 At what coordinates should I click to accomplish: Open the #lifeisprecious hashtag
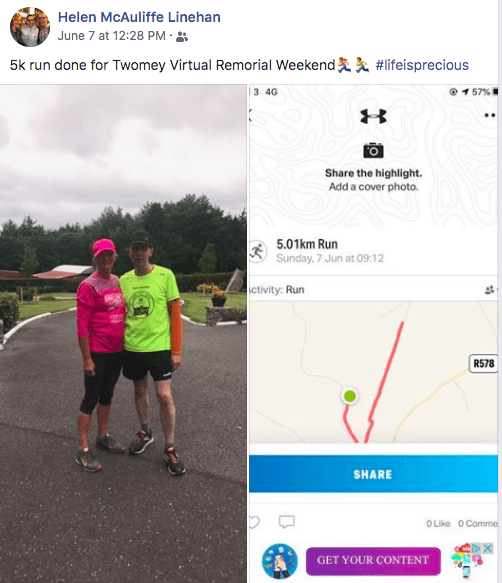pyautogui.click(x=422, y=65)
